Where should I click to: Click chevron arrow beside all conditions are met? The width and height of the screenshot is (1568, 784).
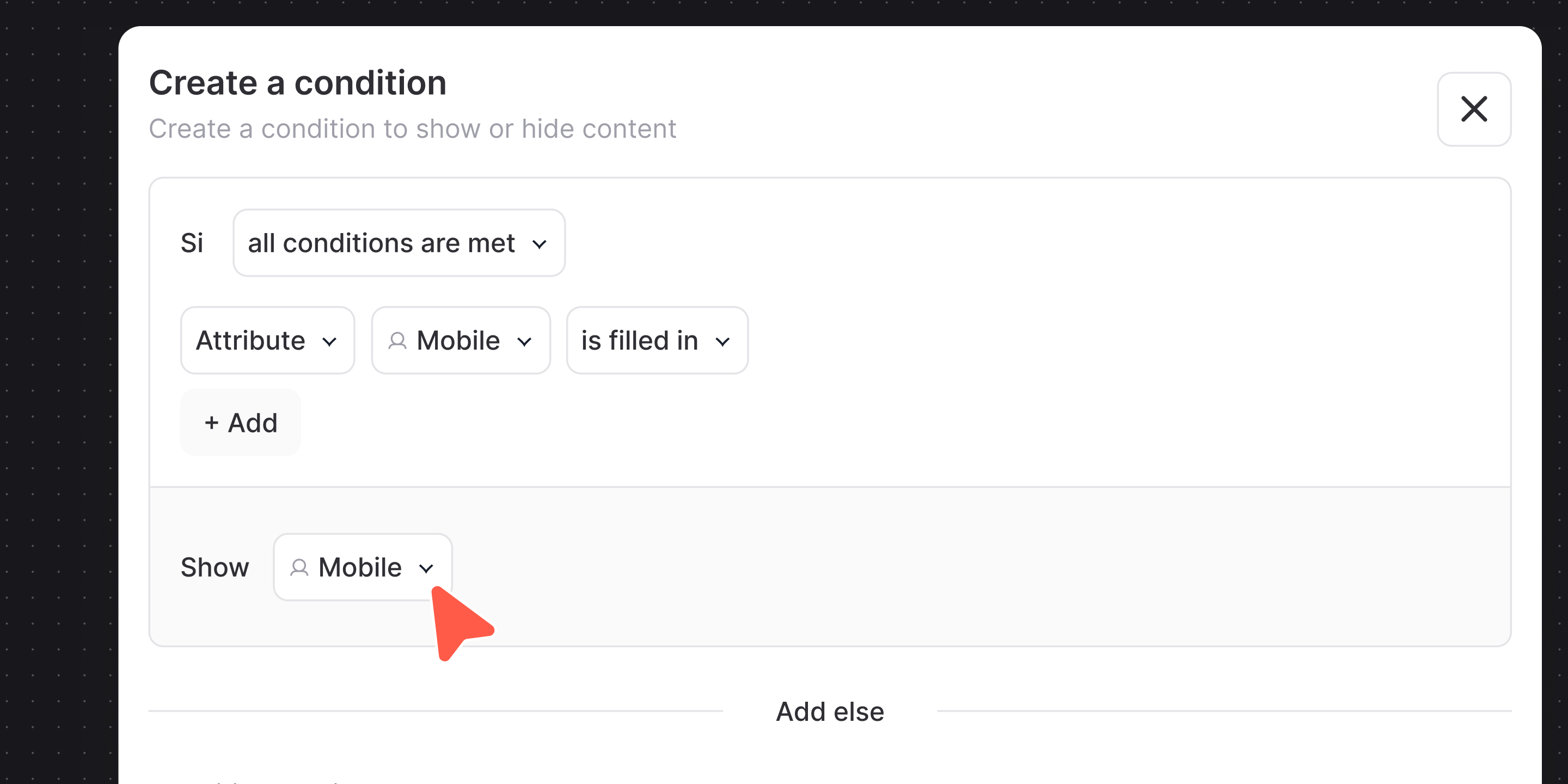540,244
